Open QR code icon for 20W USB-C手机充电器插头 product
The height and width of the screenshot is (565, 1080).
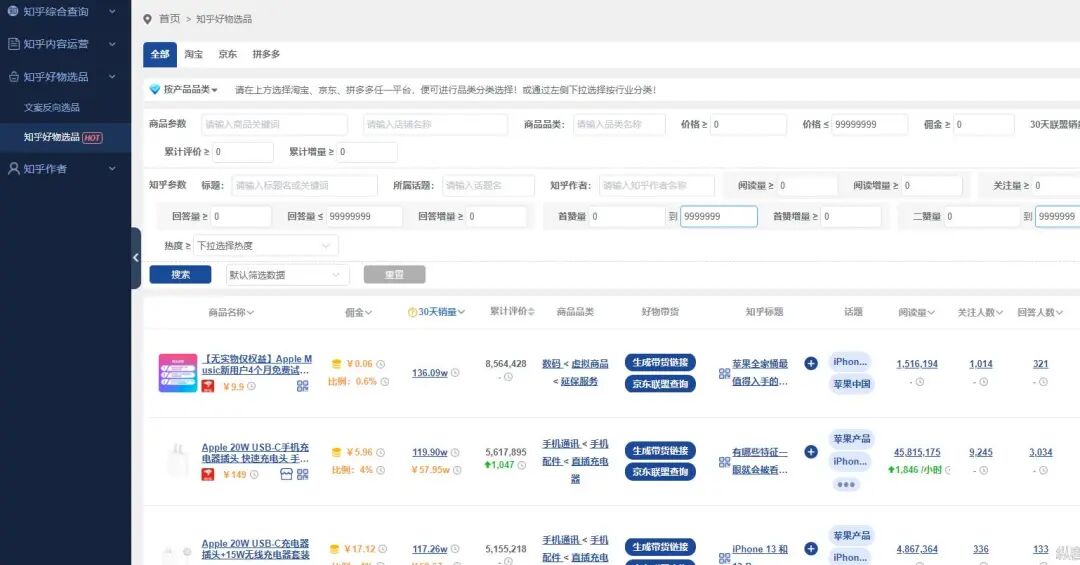click(302, 474)
